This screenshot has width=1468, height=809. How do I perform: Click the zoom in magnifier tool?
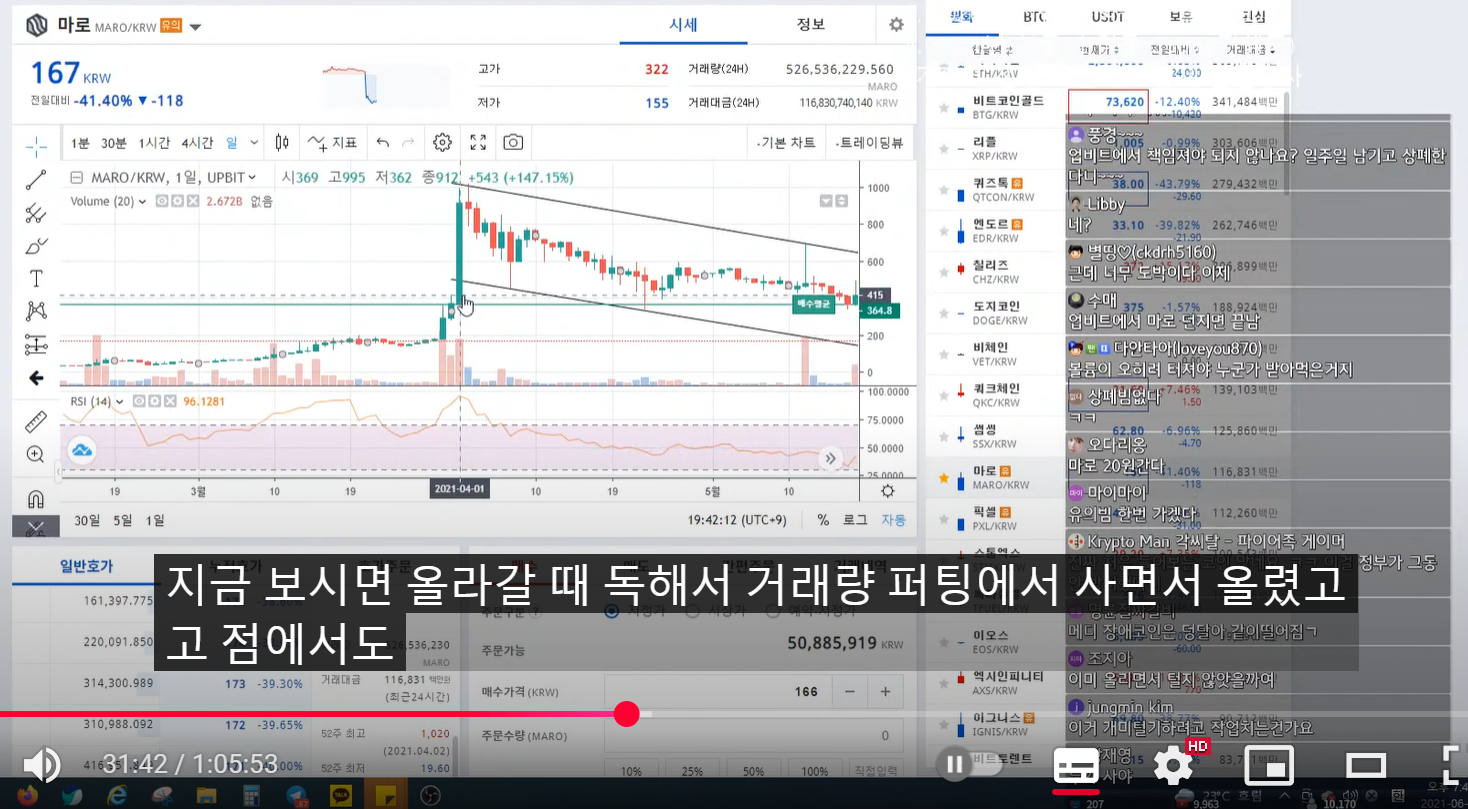click(36, 454)
